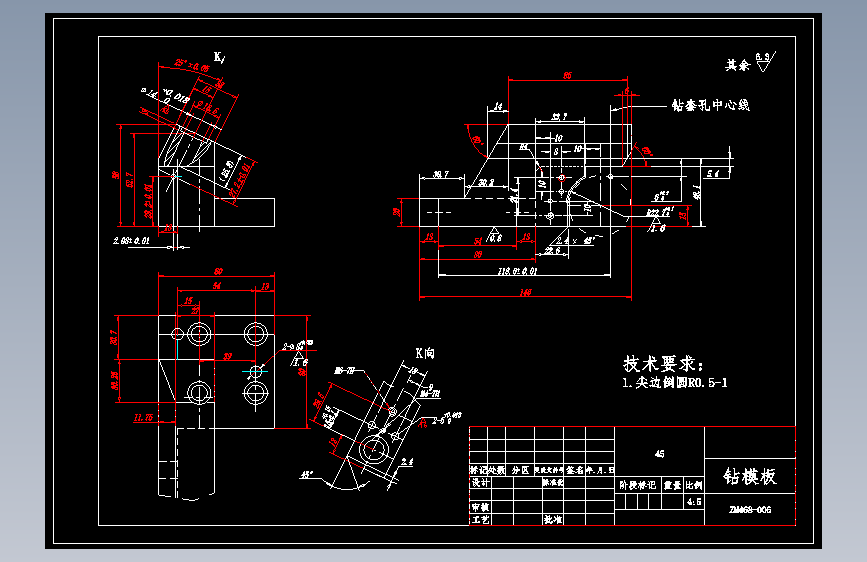The image size is (867, 562).
Task: Click the red '148' overall length dimension
Action: pos(525,292)
